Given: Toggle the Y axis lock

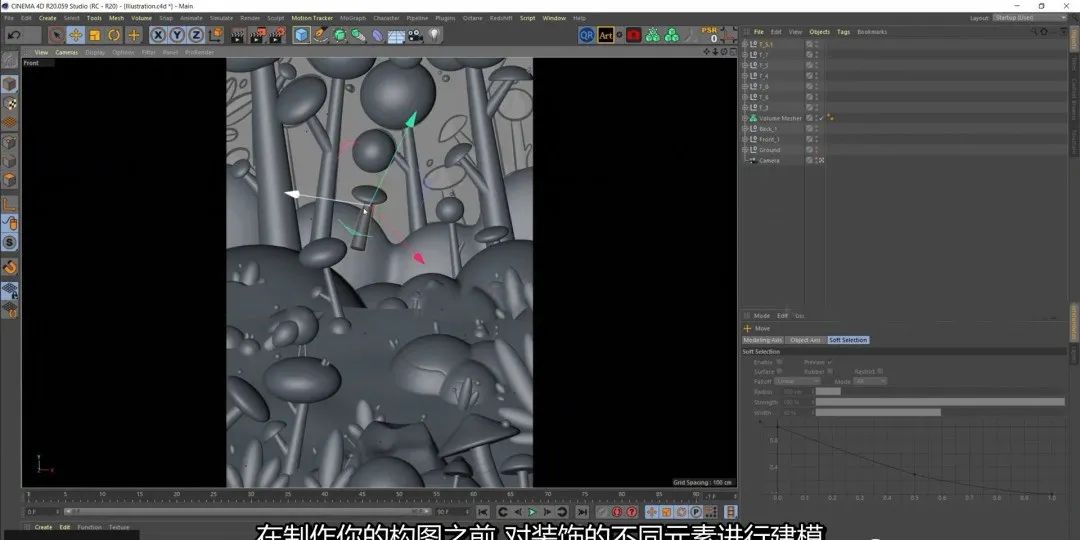Looking at the screenshot, I should tap(178, 35).
